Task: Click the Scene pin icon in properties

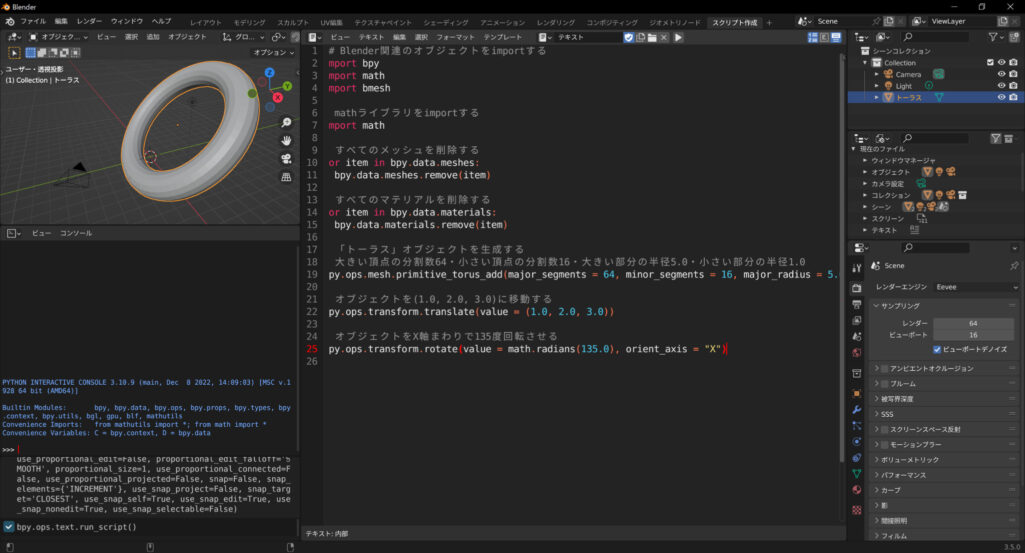Action: tap(1014, 265)
